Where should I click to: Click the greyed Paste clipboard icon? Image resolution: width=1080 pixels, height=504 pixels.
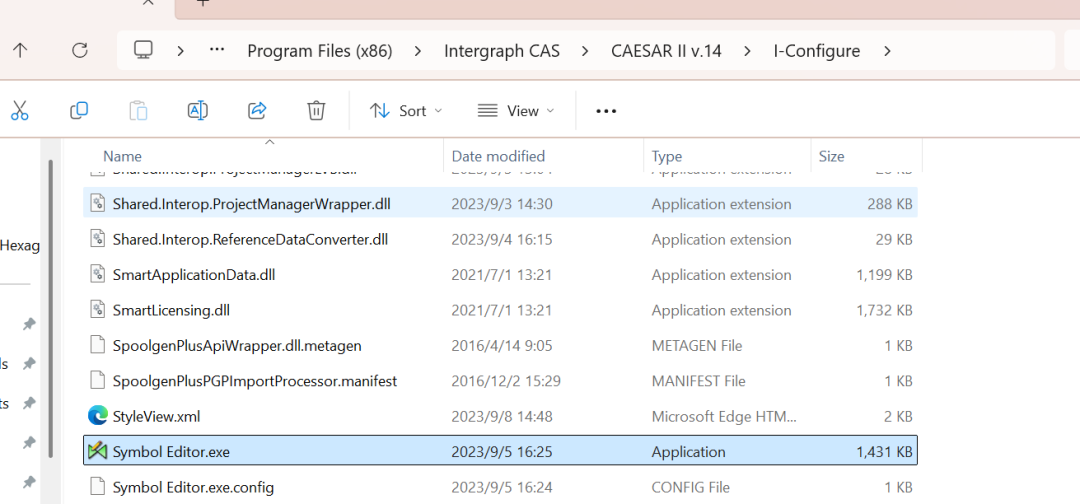(138, 110)
